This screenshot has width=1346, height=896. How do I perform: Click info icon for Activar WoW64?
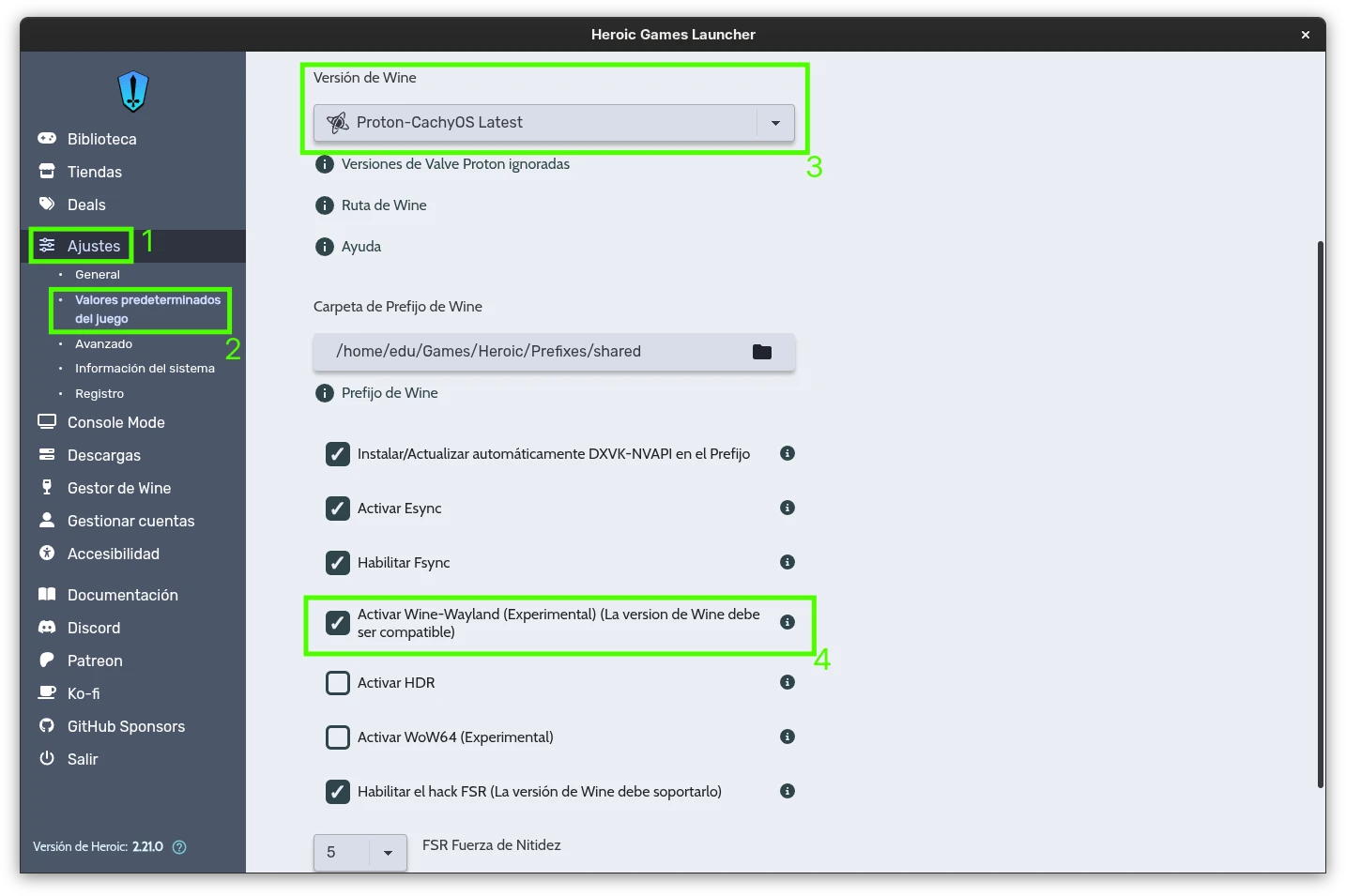click(788, 737)
